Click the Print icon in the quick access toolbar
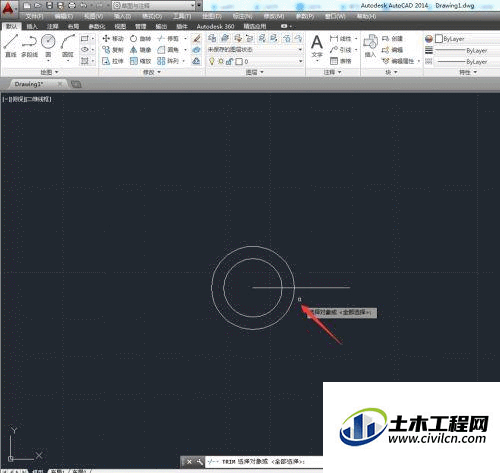Image resolution: width=500 pixels, height=473 pixels. pyautogui.click(x=72, y=5)
